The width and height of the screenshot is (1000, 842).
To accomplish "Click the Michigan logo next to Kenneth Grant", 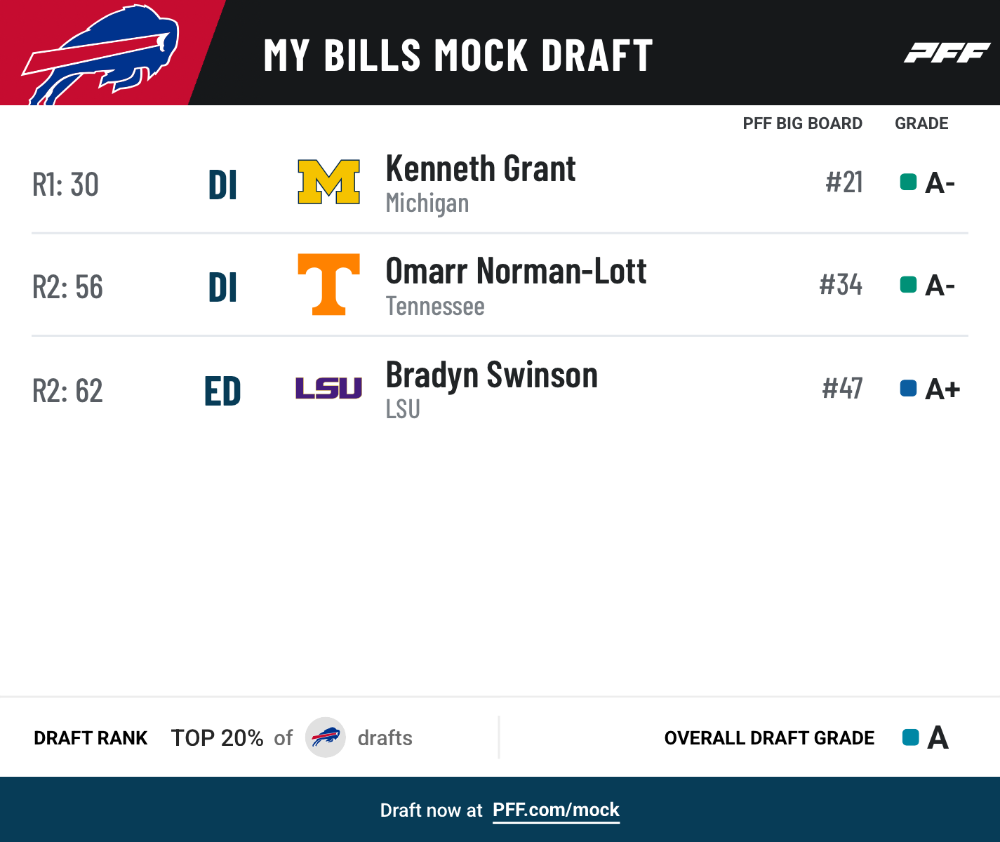I will 328,182.
